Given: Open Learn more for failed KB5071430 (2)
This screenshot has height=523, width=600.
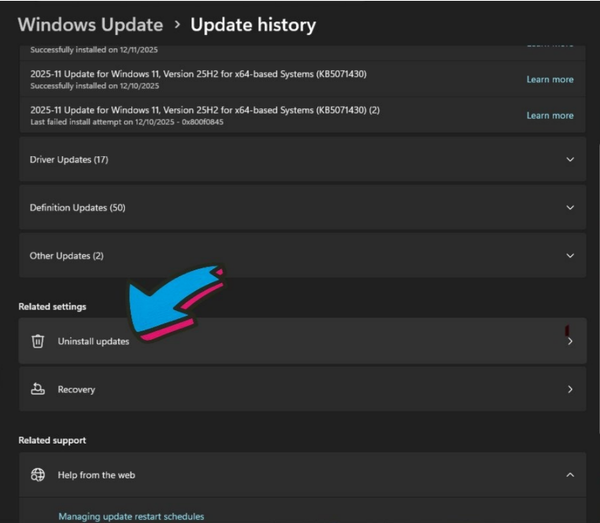Looking at the screenshot, I should tap(550, 116).
